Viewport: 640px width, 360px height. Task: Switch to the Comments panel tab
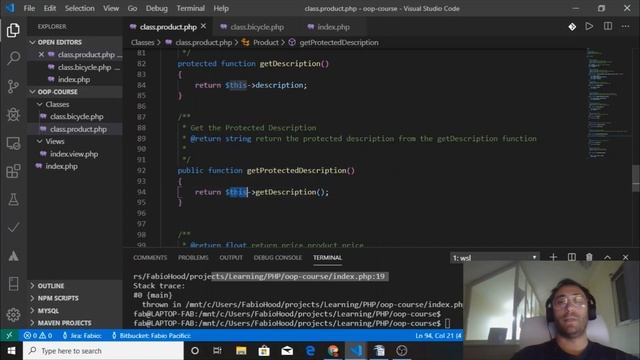click(150, 258)
